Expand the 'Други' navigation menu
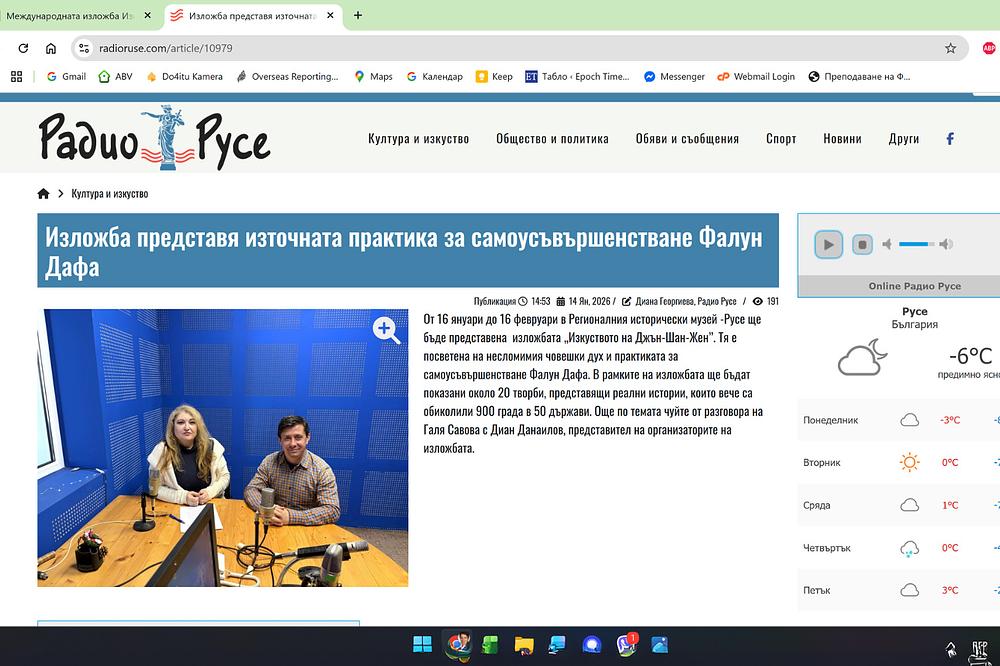This screenshot has width=1000, height=666. (903, 139)
